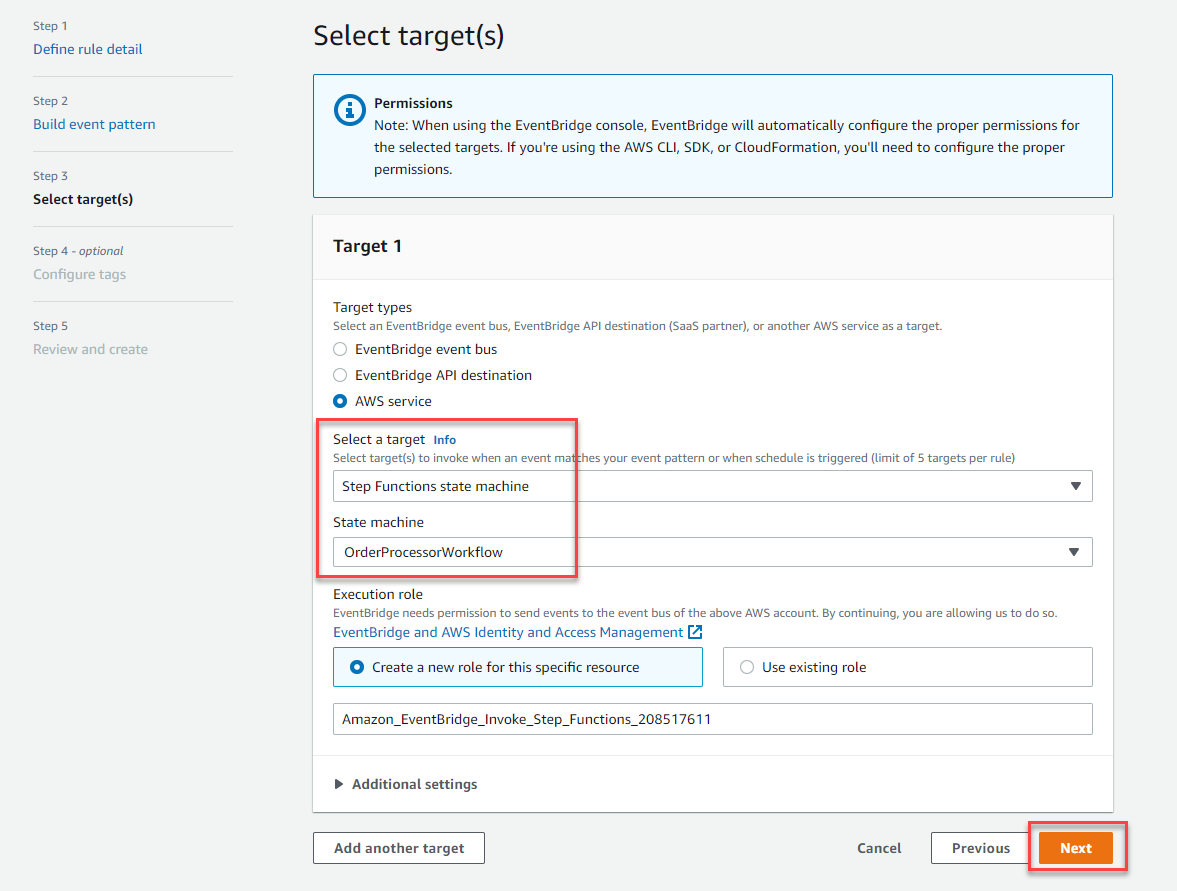Viewport: 1177px width, 891px height.
Task: Select EventBridge event bus radio button
Action: coord(340,349)
